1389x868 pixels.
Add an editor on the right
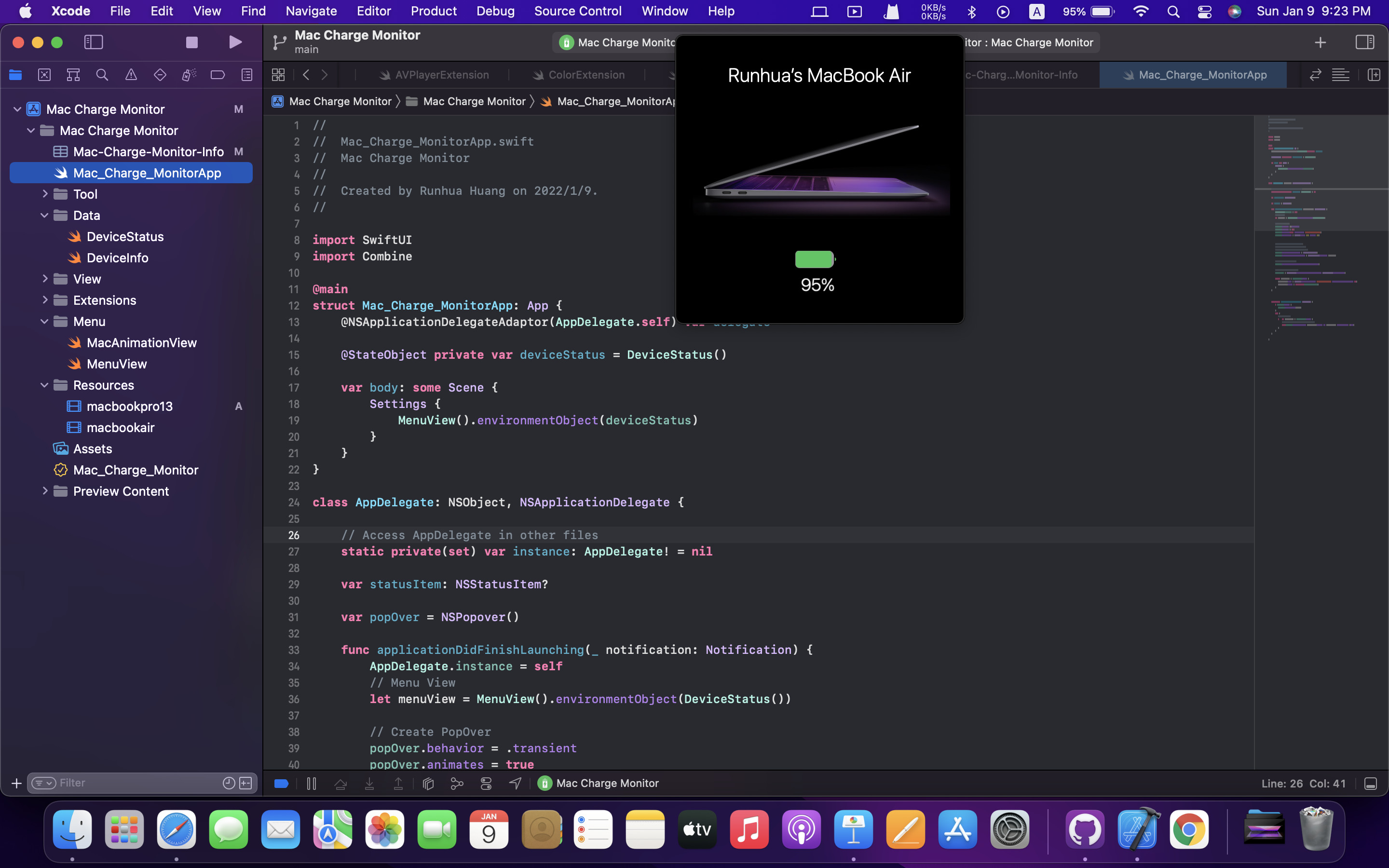tap(1374, 75)
